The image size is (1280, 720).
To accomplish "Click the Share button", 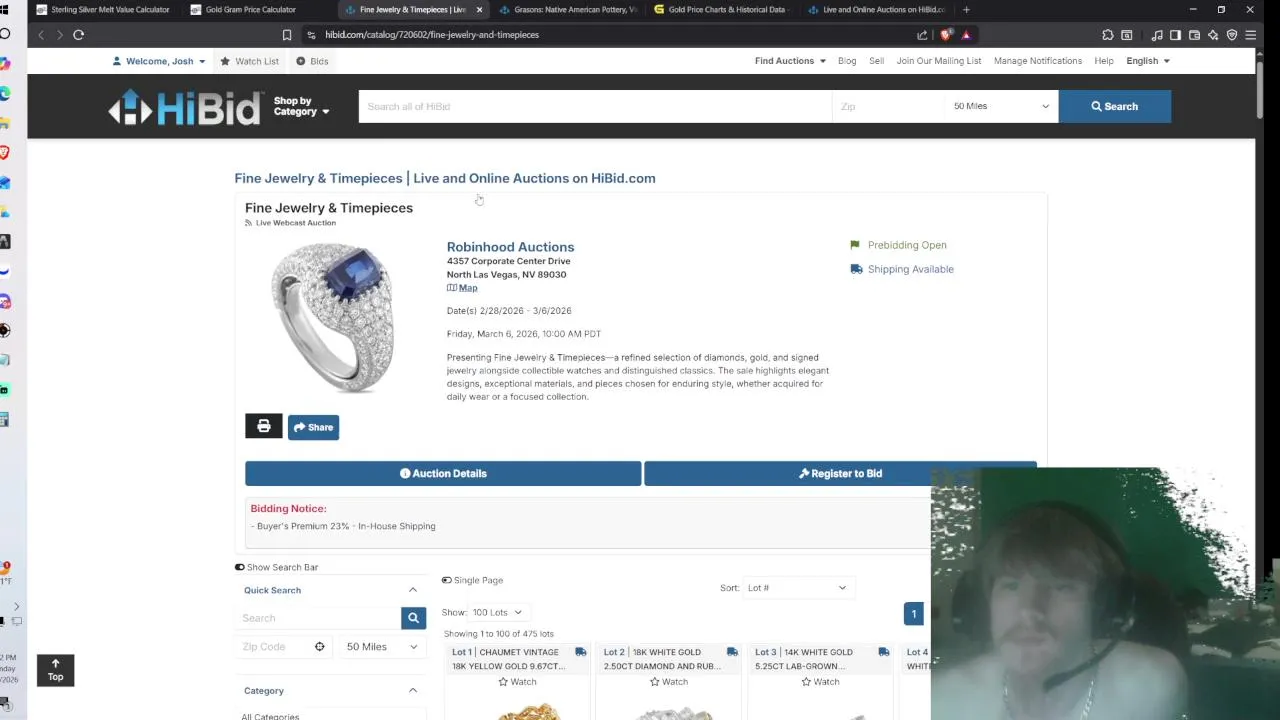I will (314, 427).
